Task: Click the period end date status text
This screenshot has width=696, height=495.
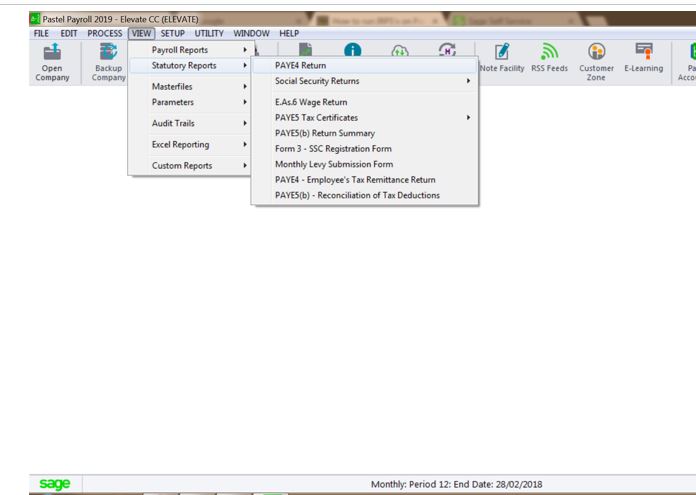Action: click(456, 484)
